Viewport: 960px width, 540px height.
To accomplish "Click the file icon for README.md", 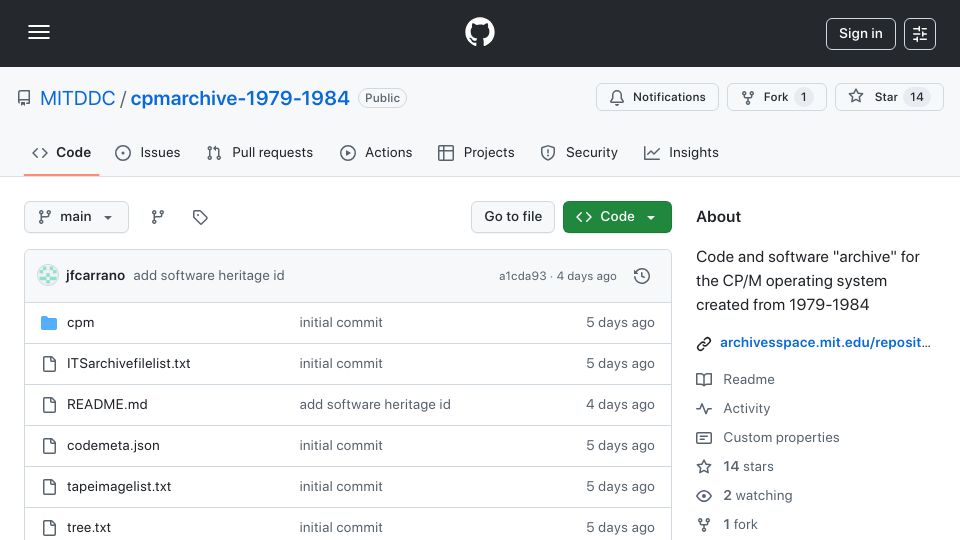I will point(50,405).
